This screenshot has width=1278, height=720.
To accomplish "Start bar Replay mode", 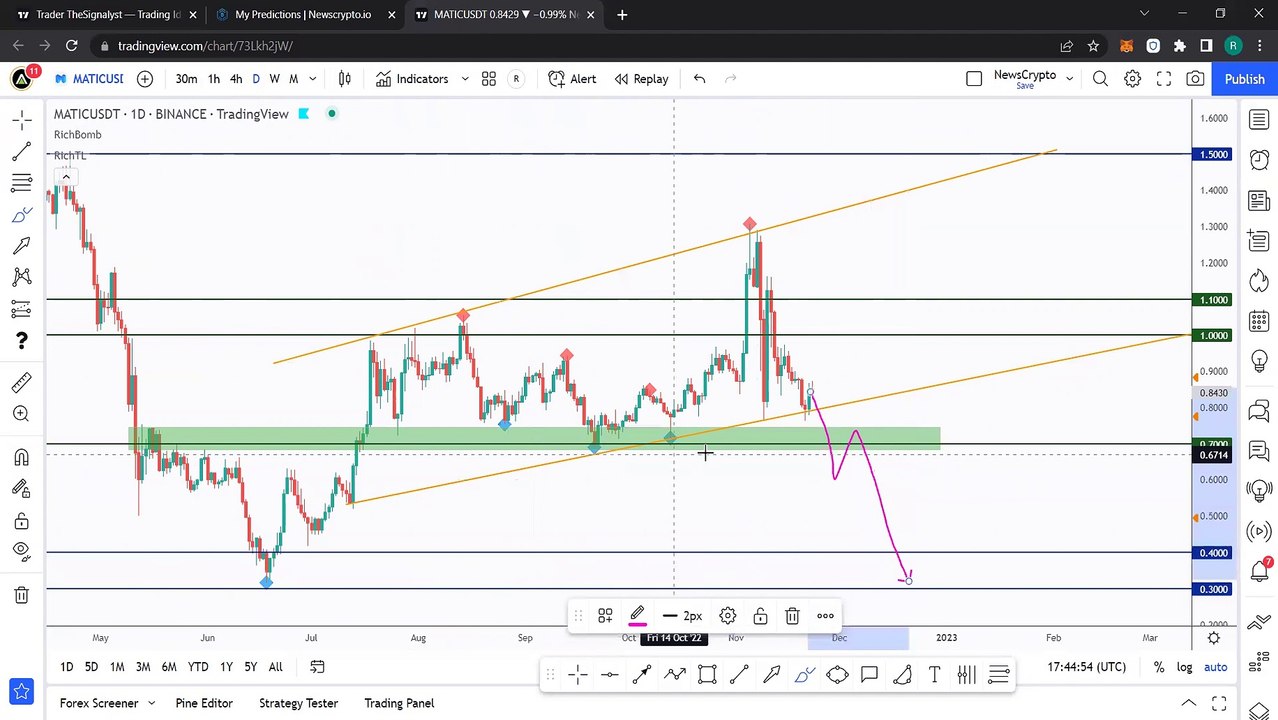I will pyautogui.click(x=641, y=79).
